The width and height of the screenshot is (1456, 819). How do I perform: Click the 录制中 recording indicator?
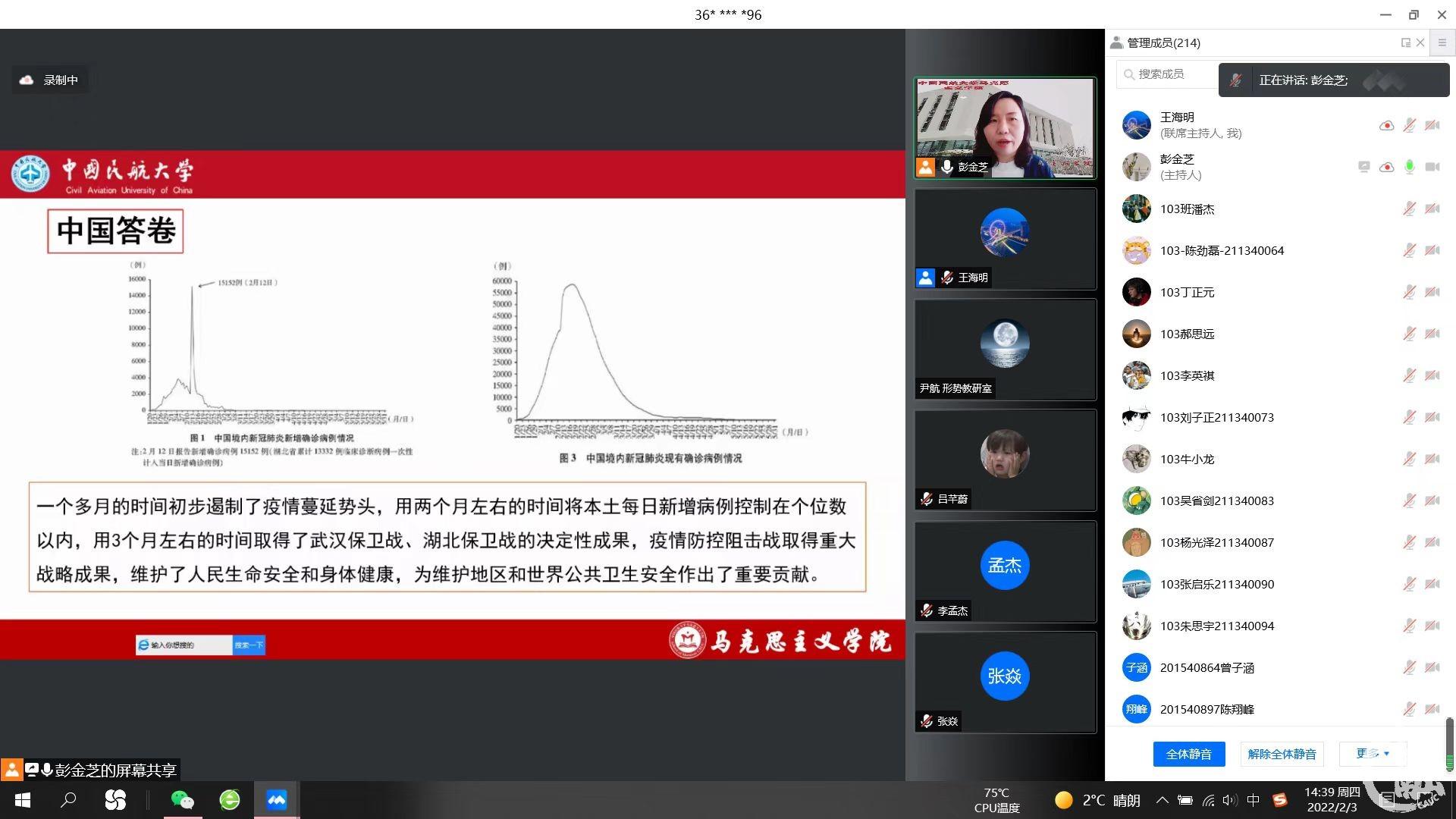click(50, 80)
